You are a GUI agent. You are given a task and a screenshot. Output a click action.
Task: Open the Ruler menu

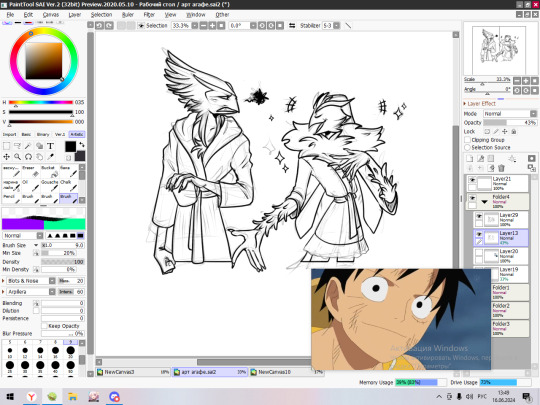(x=128, y=15)
